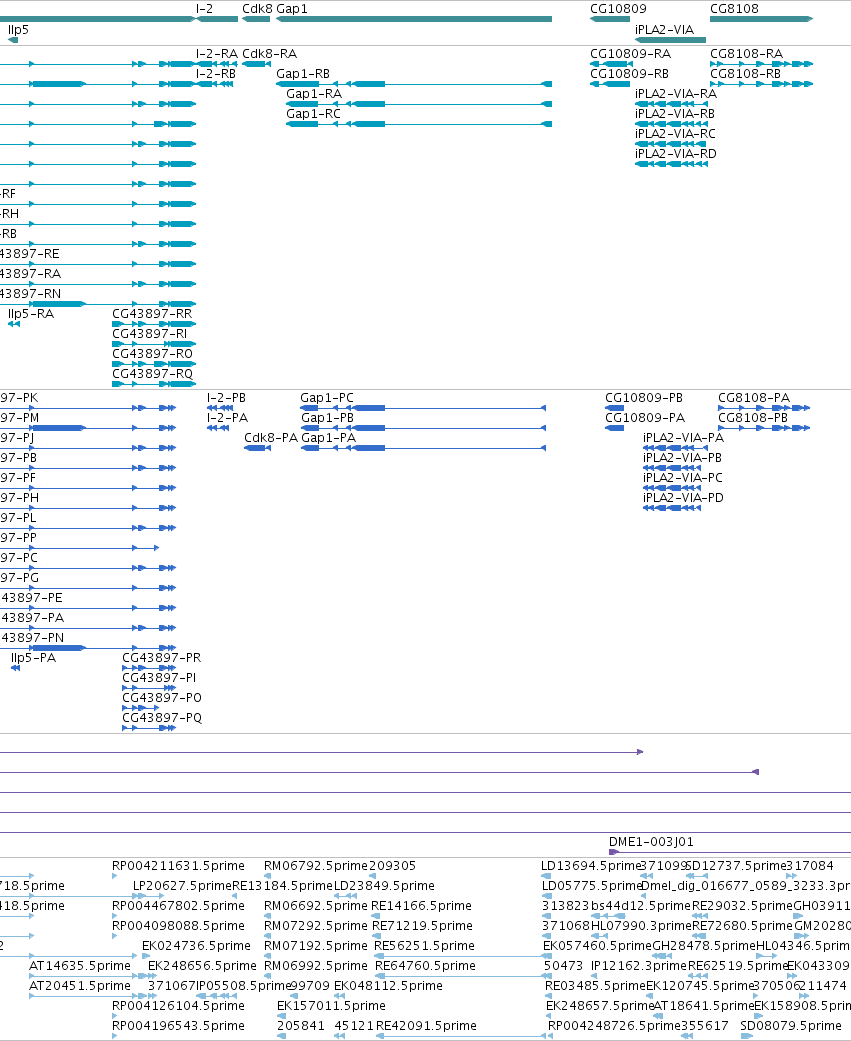Select protein Gap1-PA
Viewport: 851px width, 1041px height.
329,438
